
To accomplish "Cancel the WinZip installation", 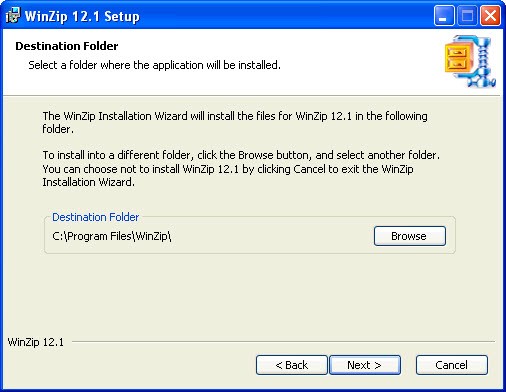I will (x=452, y=365).
